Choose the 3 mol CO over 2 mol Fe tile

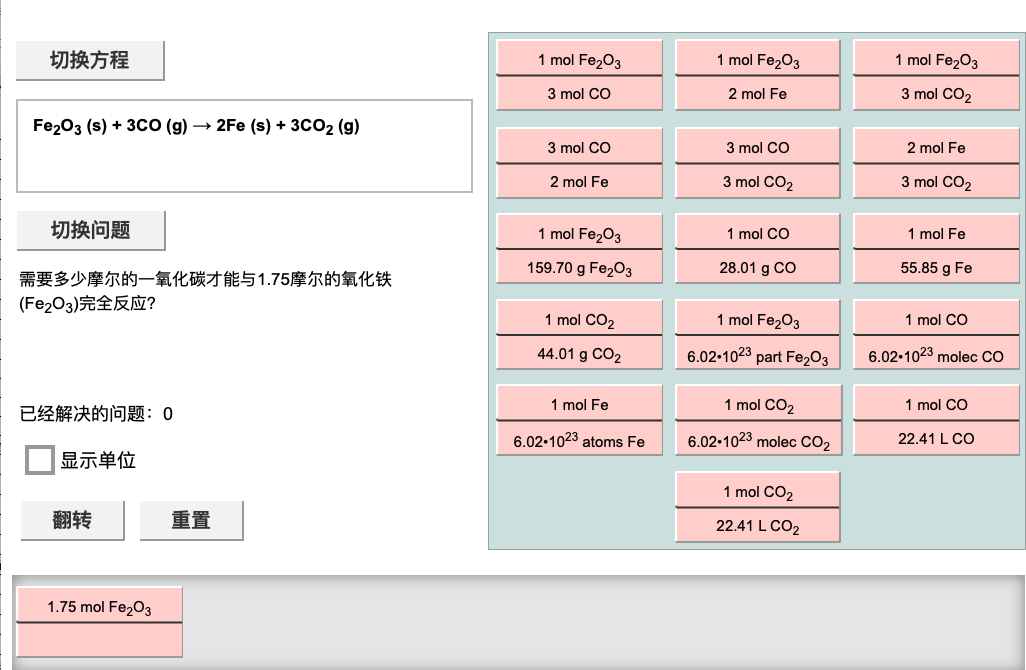[579, 163]
